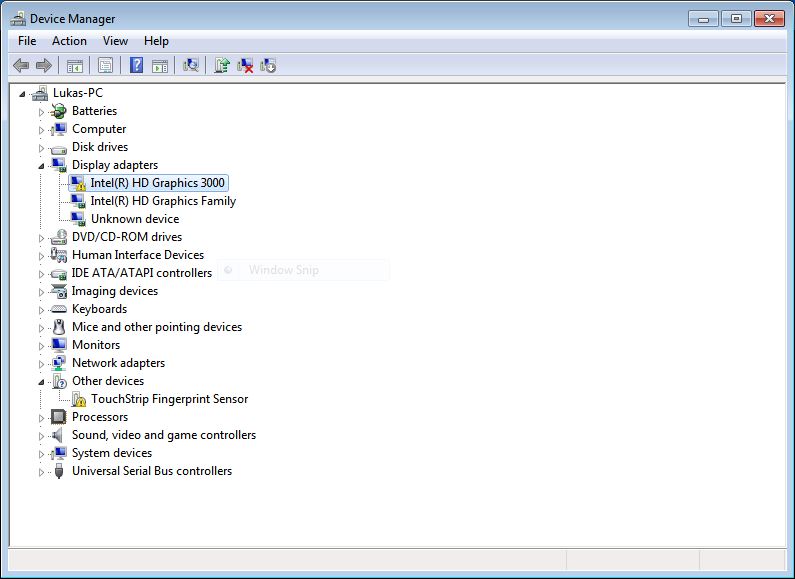Viewport: 795px width, 579px height.
Task: Select Intel(R) HD Graphics Family label
Action: (x=163, y=201)
